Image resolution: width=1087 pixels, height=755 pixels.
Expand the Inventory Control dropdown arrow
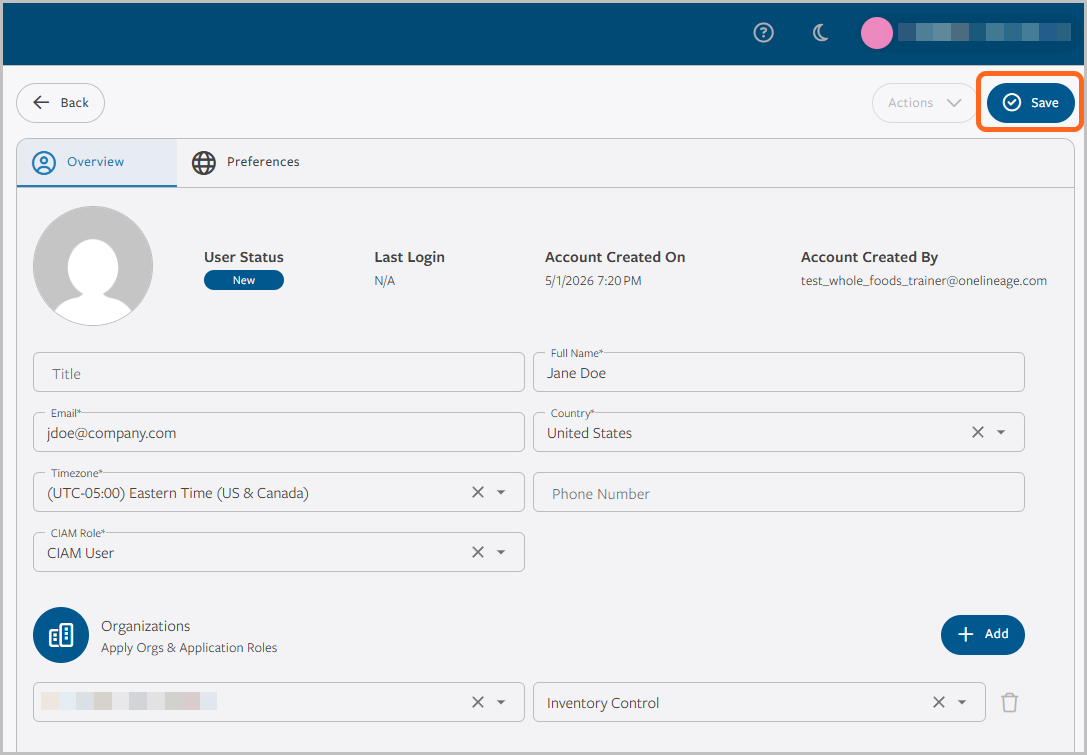tap(962, 702)
